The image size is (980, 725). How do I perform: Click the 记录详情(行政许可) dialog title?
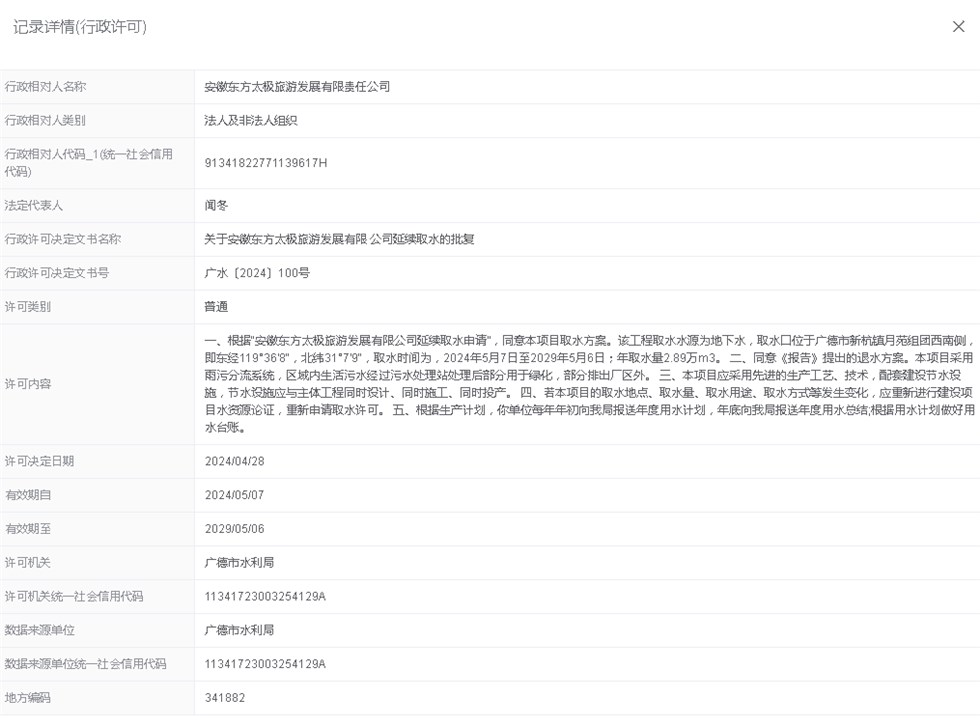80,27
